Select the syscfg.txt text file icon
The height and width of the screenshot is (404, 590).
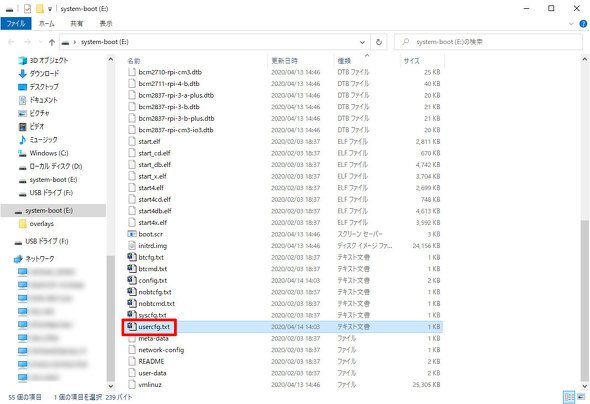point(132,315)
